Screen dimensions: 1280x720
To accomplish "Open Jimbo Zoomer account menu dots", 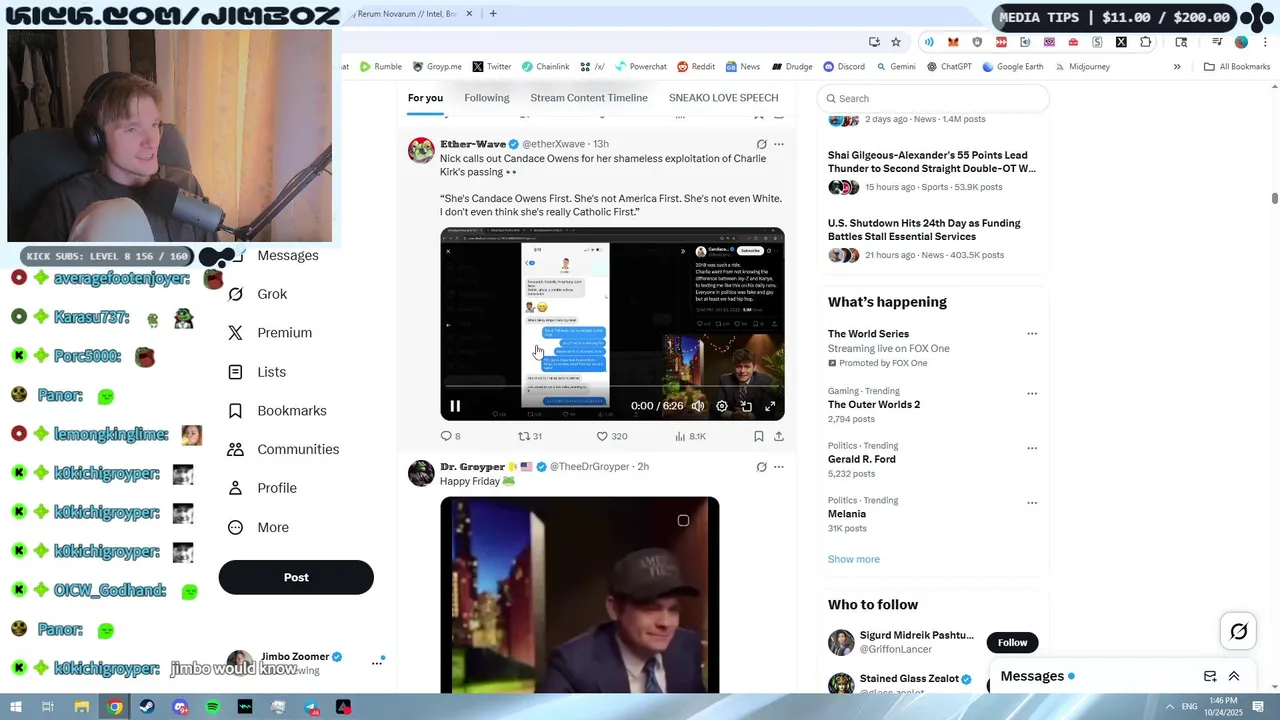I will click(x=377, y=662).
